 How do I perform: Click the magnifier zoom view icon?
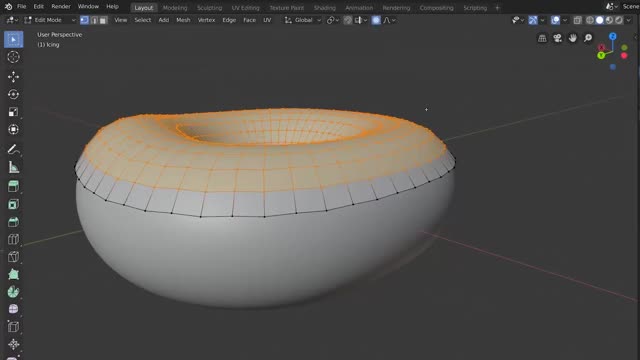pos(588,38)
